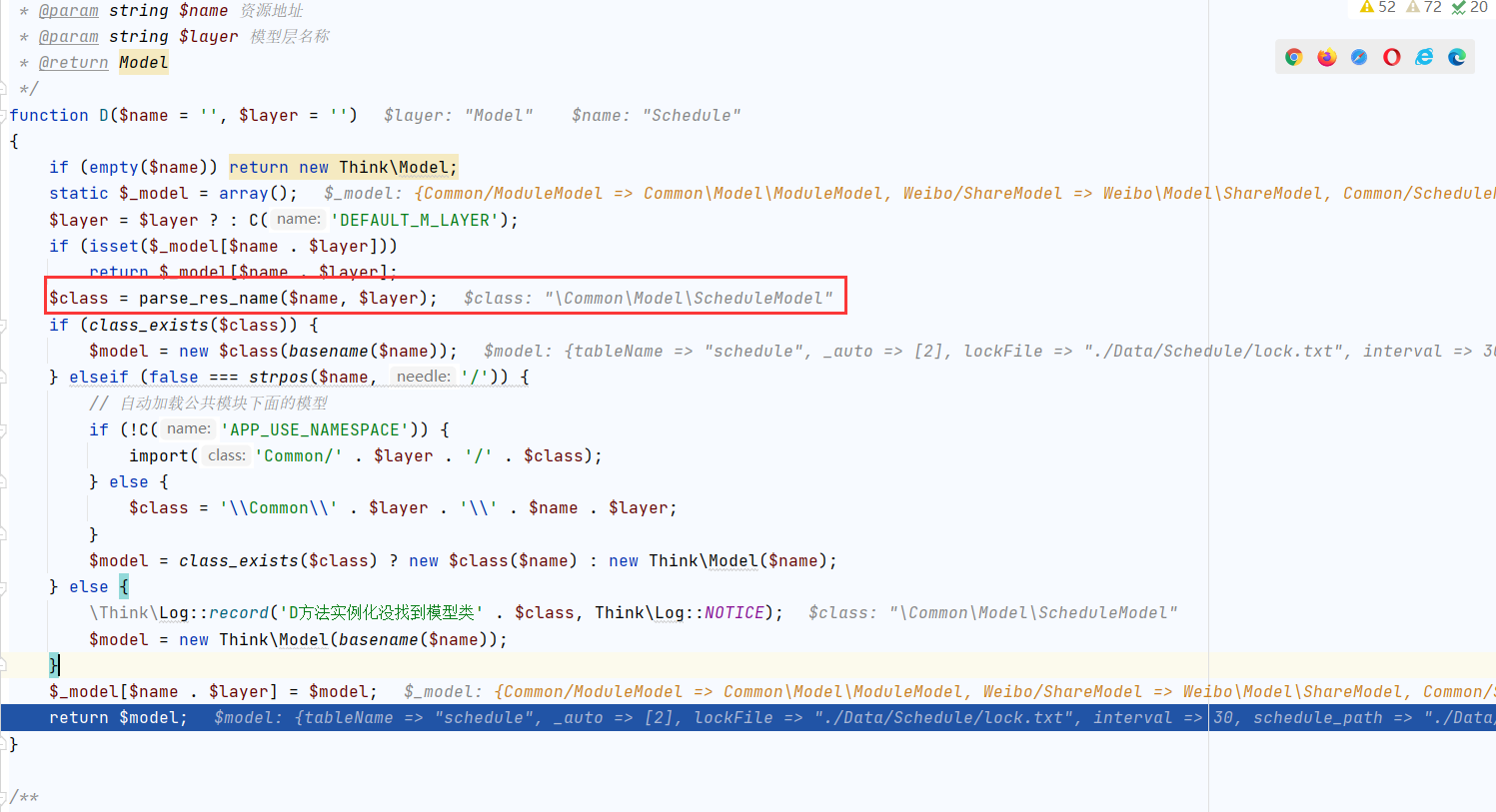The image size is (1496, 812).
Task: Click inline debug value $name: "Schedule"
Action: point(656,115)
